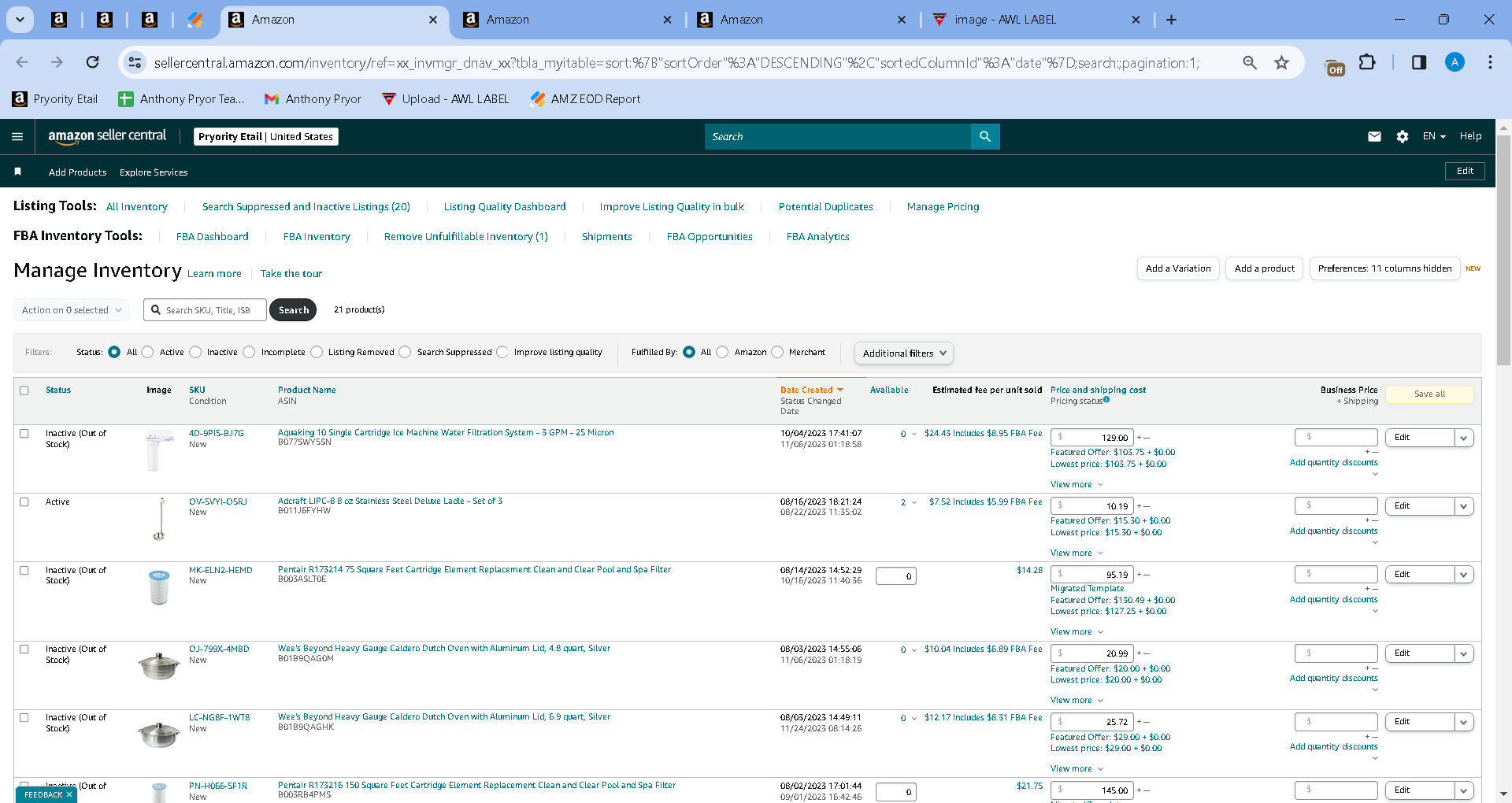Go to FBA Dashboard
Image resolution: width=1512 pixels, height=803 pixels.
coord(213,237)
